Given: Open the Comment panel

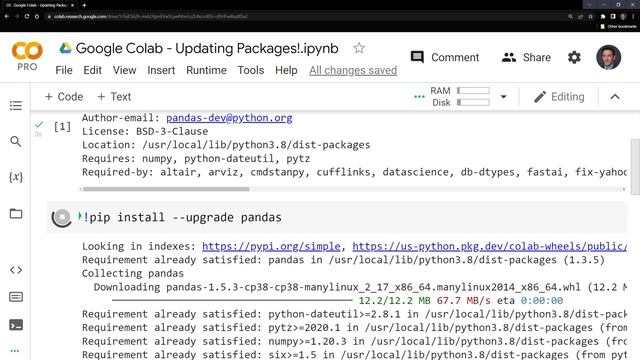Looking at the screenshot, I should click(x=444, y=57).
